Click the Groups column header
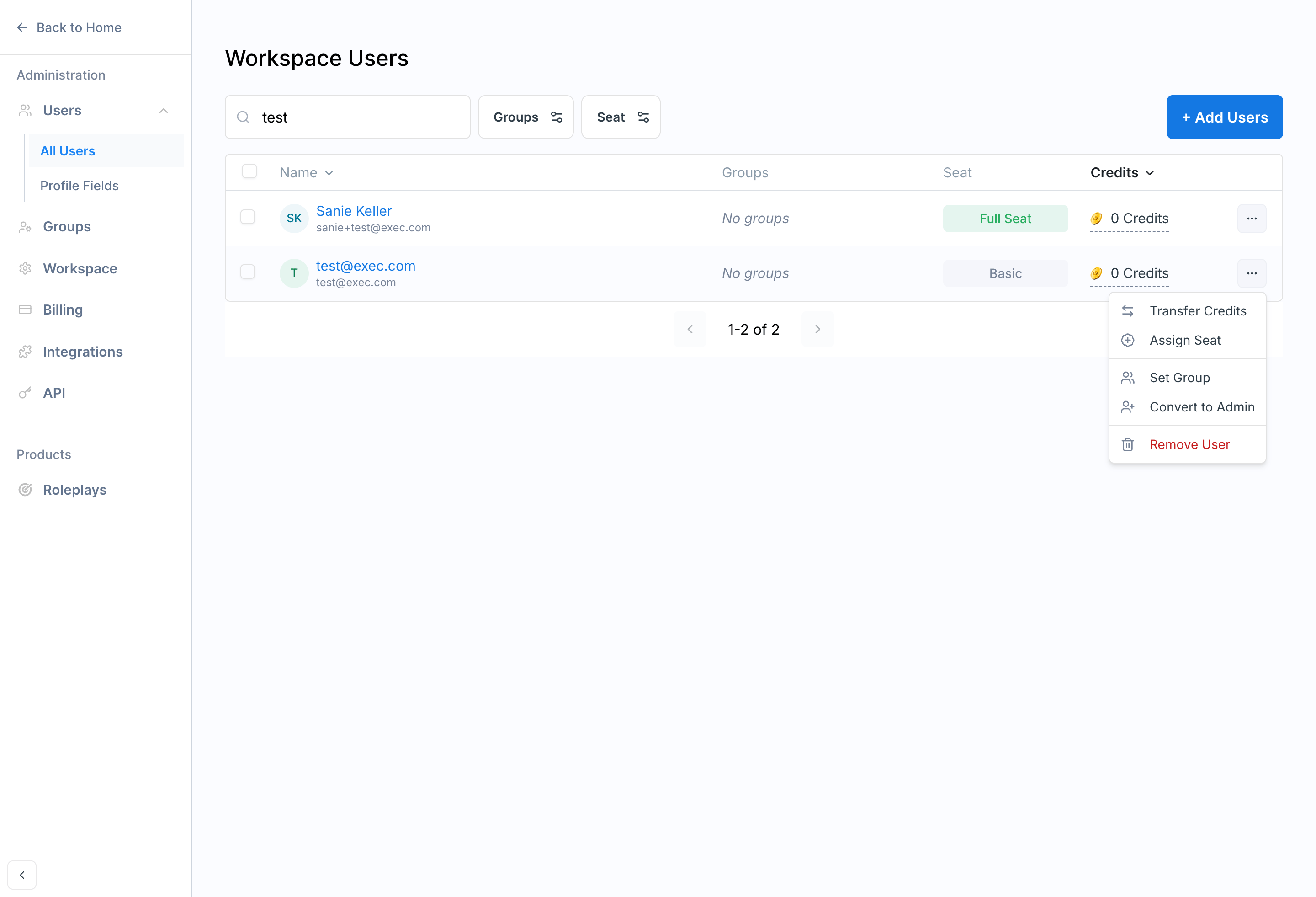Image resolution: width=1316 pixels, height=897 pixels. 745,173
